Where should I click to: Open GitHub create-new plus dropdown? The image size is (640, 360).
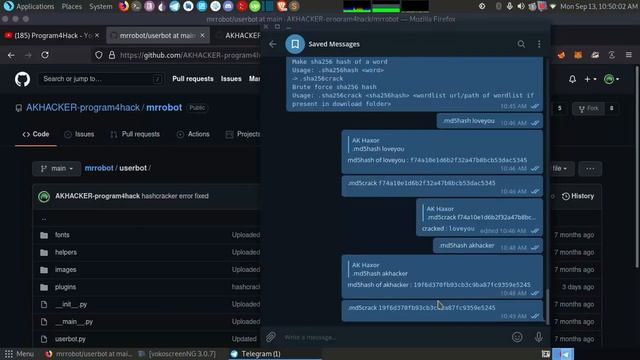point(590,79)
